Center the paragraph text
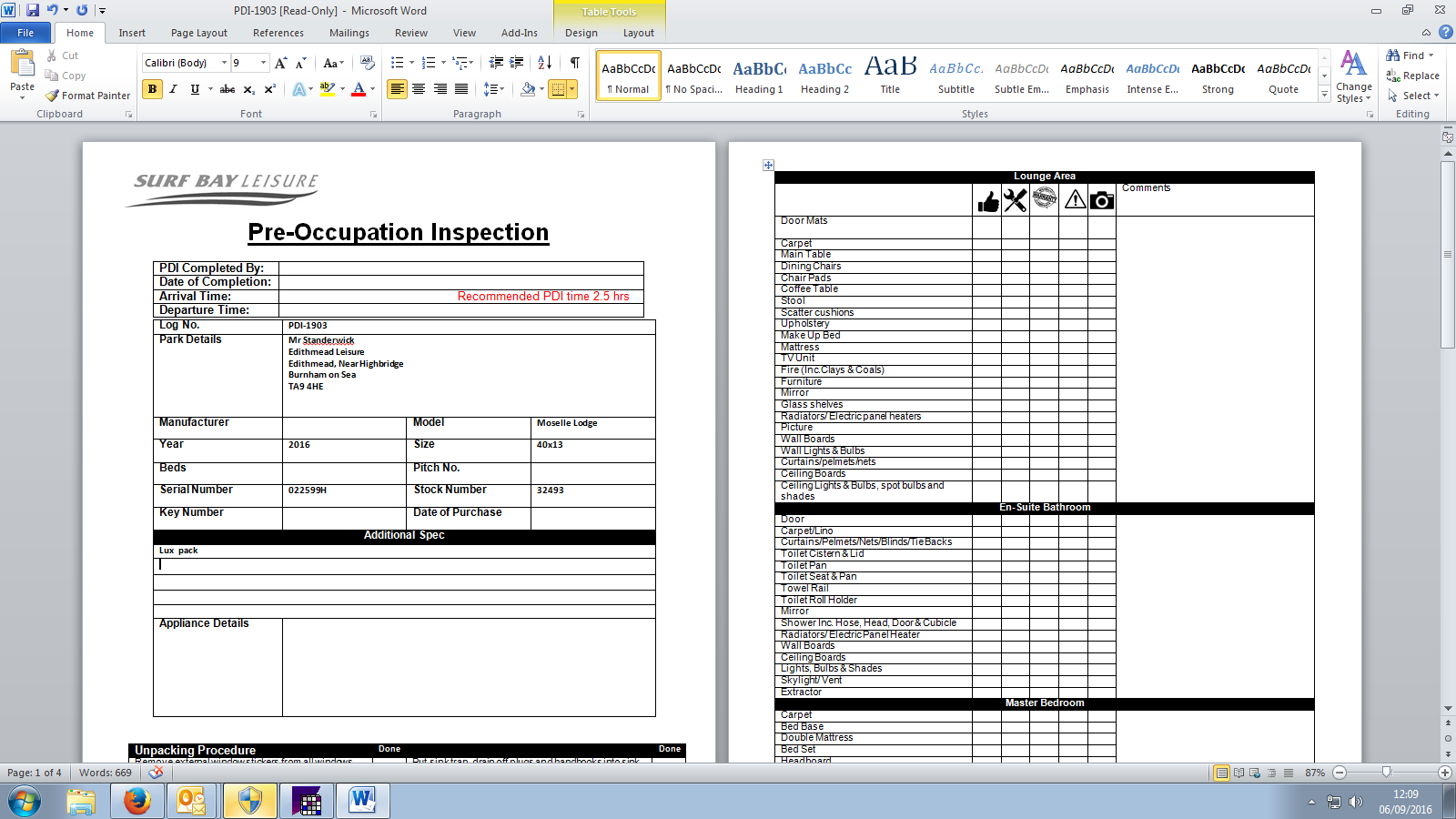 [x=419, y=89]
